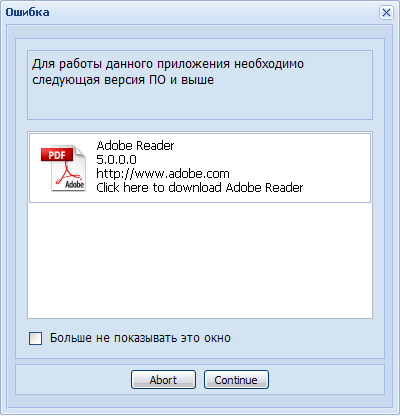The image size is (400, 416).
Task: Click the Abort button
Action: pyautogui.click(x=163, y=380)
